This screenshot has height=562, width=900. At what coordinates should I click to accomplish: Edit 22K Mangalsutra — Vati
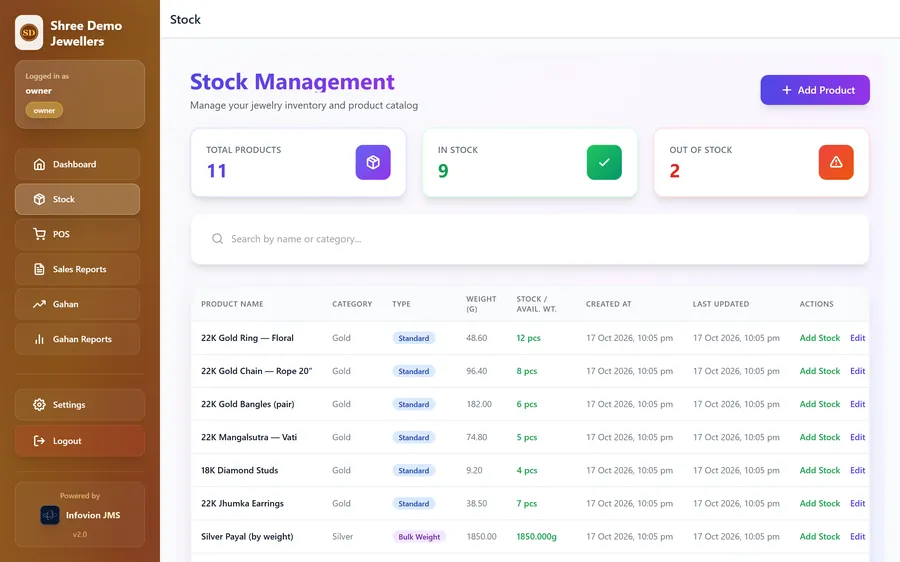(x=858, y=437)
